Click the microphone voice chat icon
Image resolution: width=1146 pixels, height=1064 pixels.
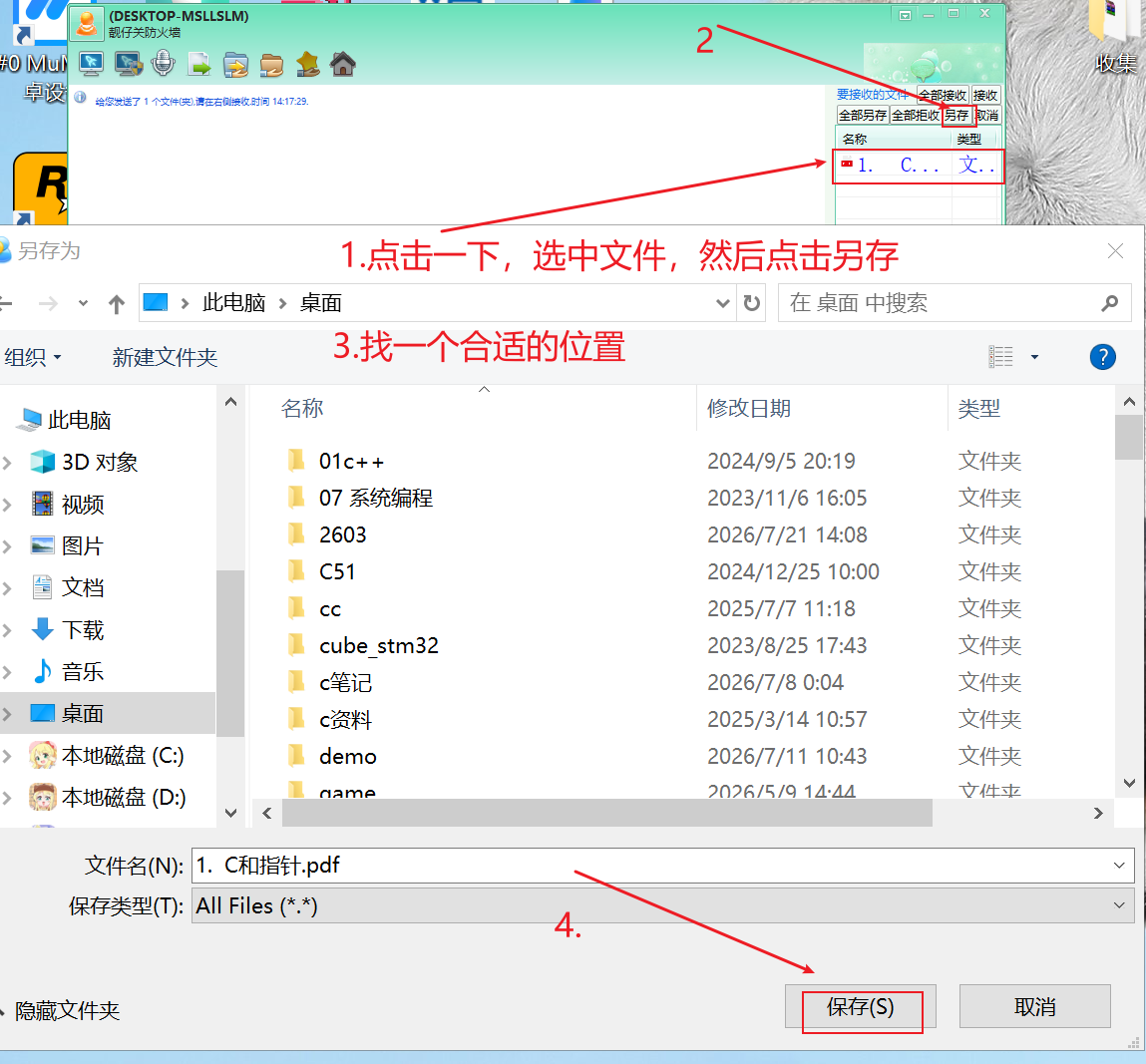pyautogui.click(x=163, y=64)
